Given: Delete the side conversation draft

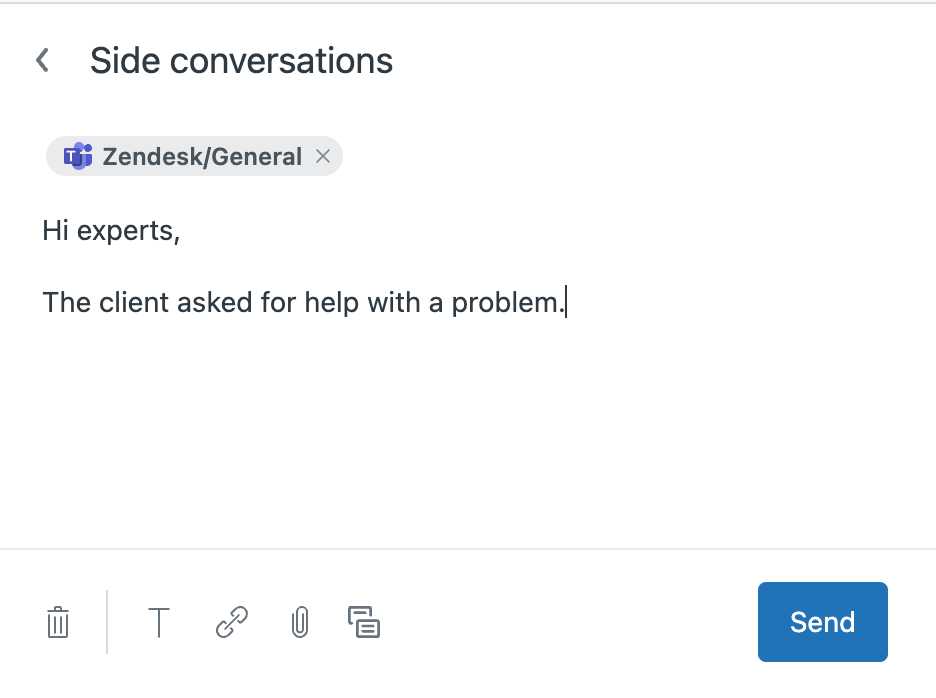Looking at the screenshot, I should [58, 622].
